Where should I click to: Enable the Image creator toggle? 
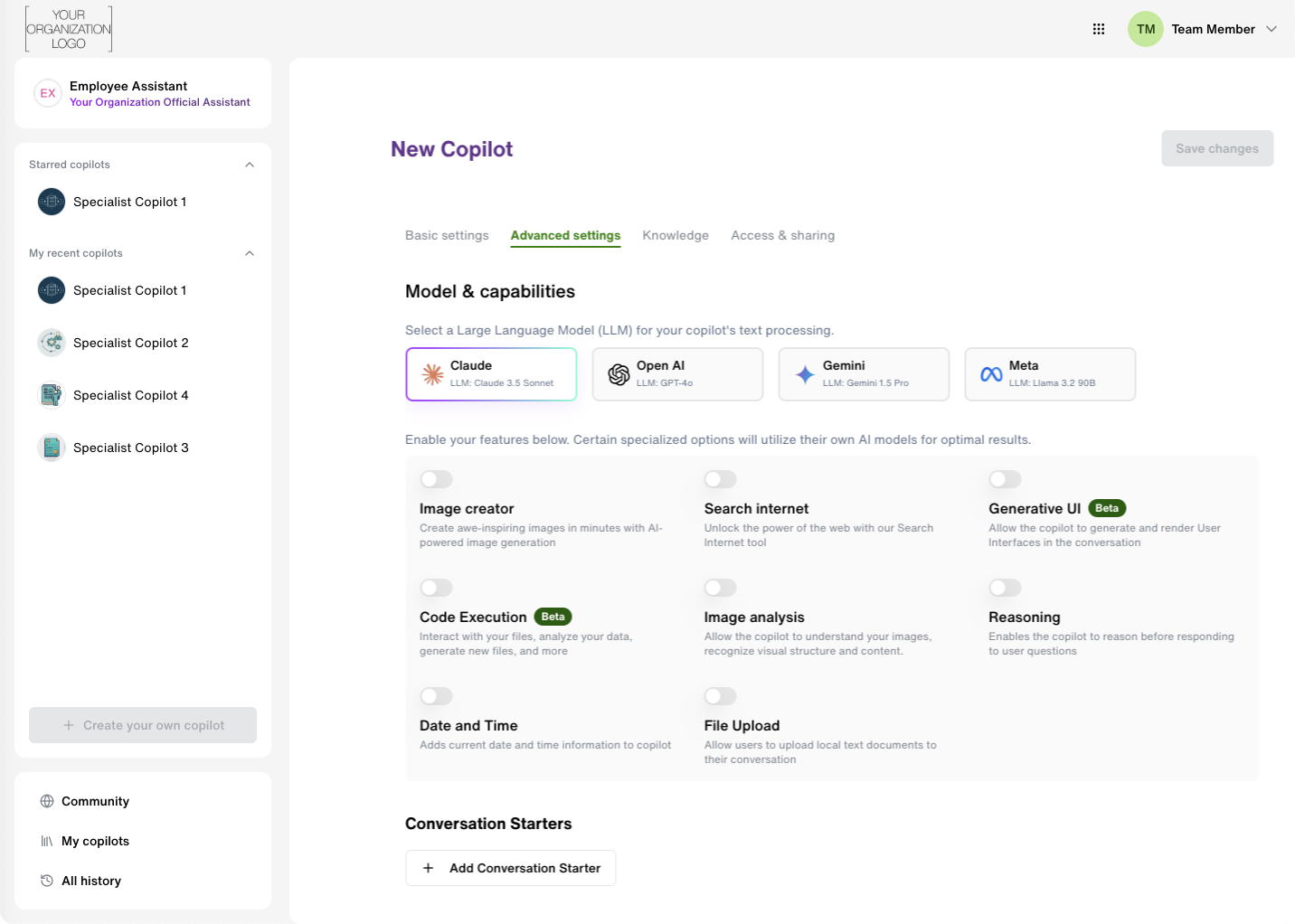pos(436,479)
